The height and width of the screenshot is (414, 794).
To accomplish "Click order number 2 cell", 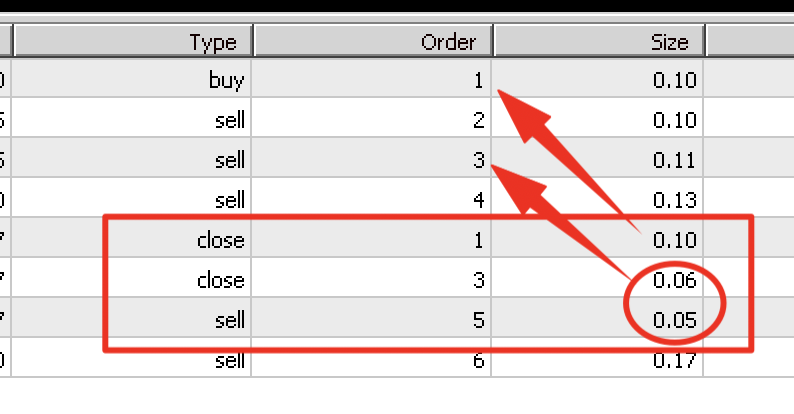I will (371, 119).
